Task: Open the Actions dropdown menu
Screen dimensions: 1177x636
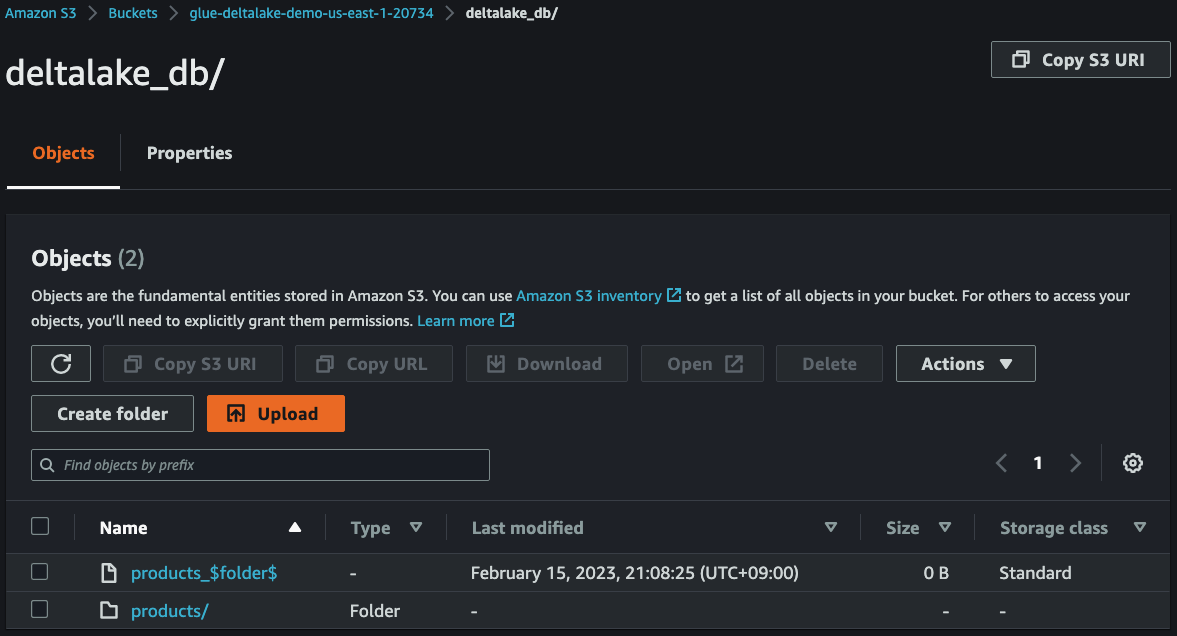Action: click(965, 363)
